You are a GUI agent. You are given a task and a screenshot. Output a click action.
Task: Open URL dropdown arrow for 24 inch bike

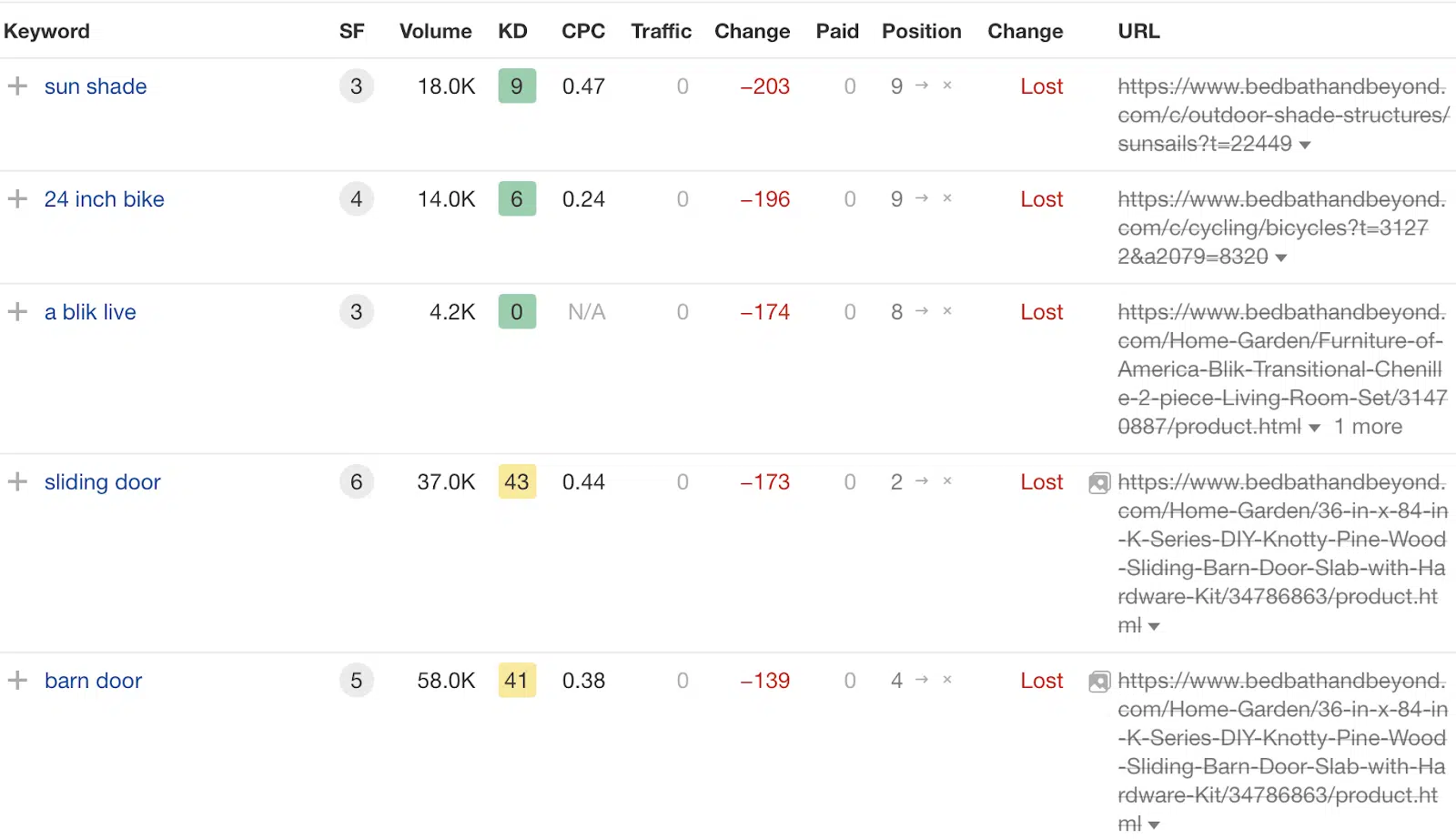click(1281, 258)
